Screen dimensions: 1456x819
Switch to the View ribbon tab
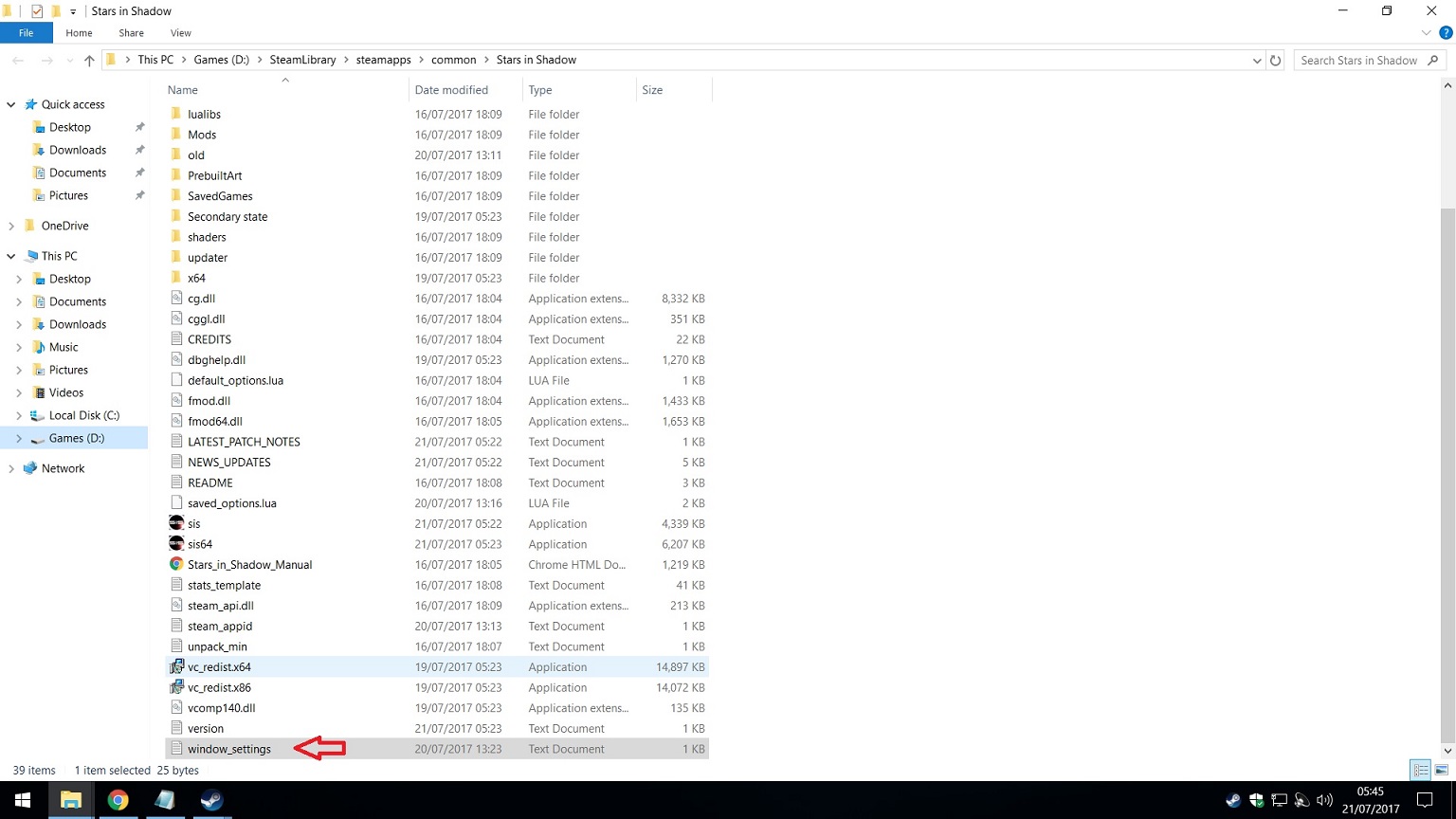coord(180,33)
